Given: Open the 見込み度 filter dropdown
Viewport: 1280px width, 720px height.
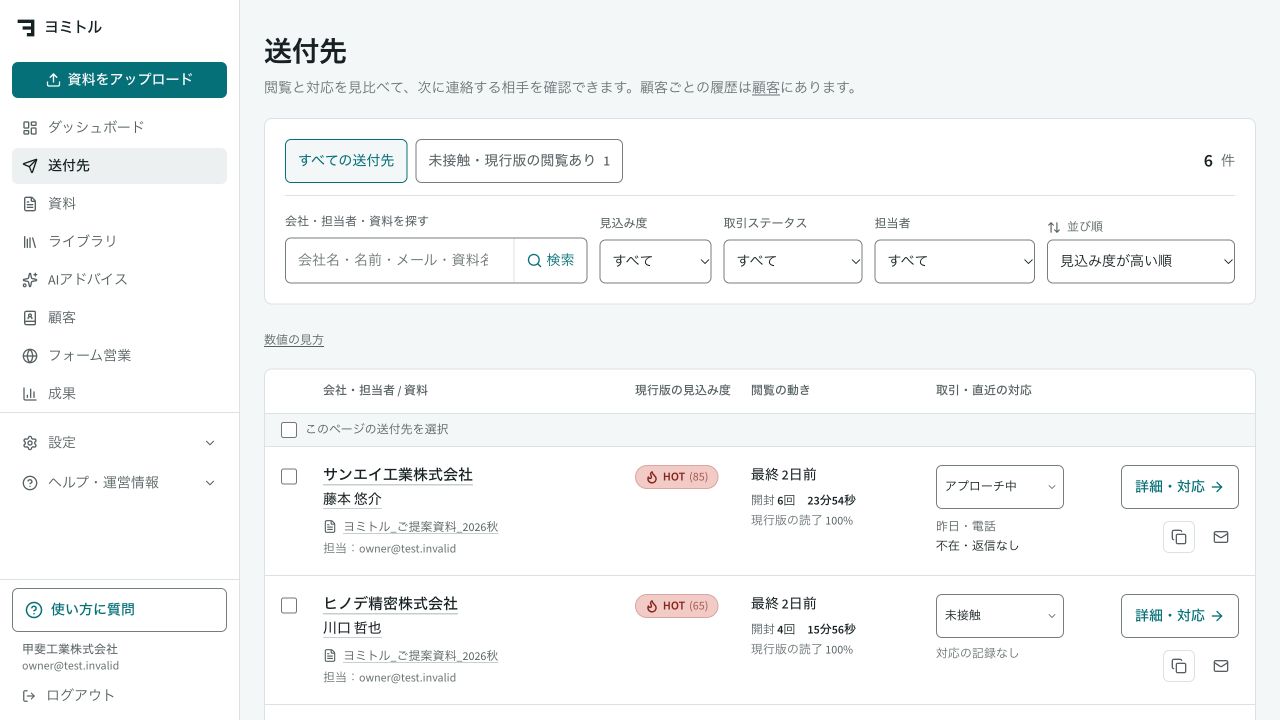Looking at the screenshot, I should [655, 261].
